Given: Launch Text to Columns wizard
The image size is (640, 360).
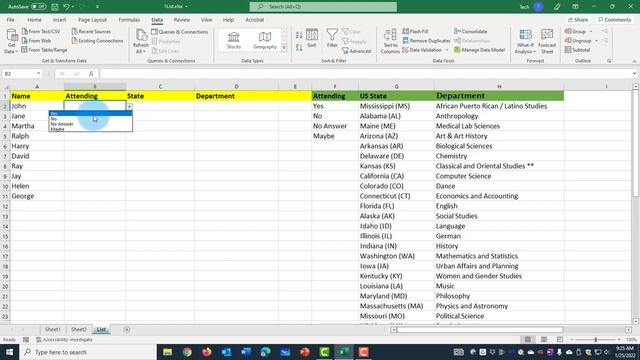Looking at the screenshot, I should (390, 41).
